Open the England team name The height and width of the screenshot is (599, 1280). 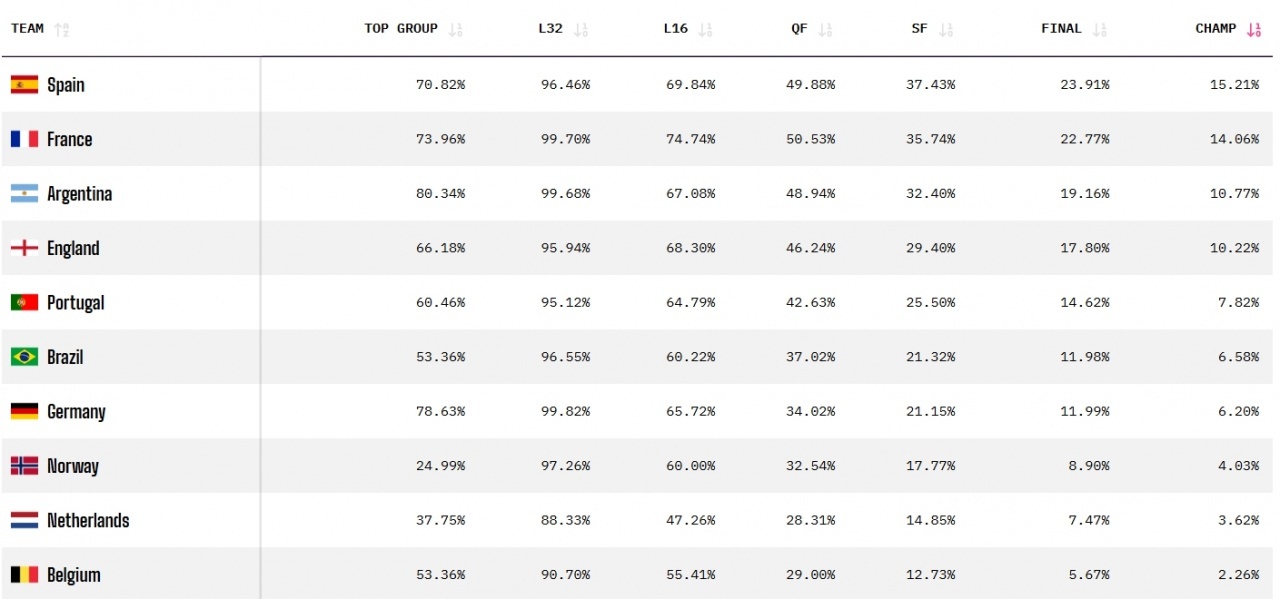73,248
